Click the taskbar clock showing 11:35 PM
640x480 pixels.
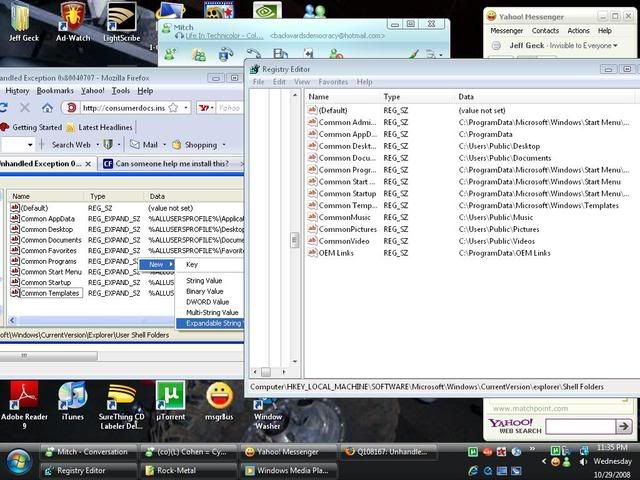coord(612,448)
